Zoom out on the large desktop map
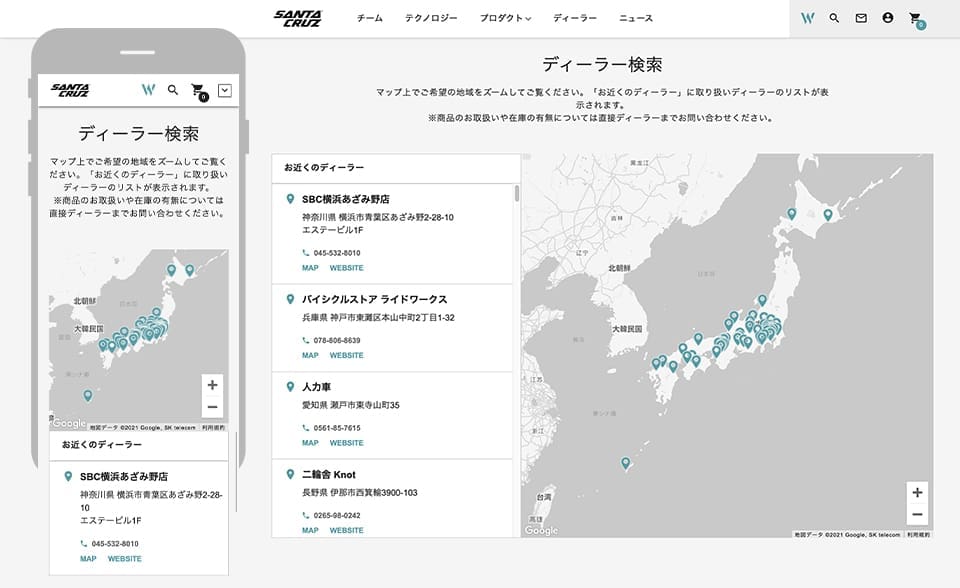The width and height of the screenshot is (960, 588). 917,514
